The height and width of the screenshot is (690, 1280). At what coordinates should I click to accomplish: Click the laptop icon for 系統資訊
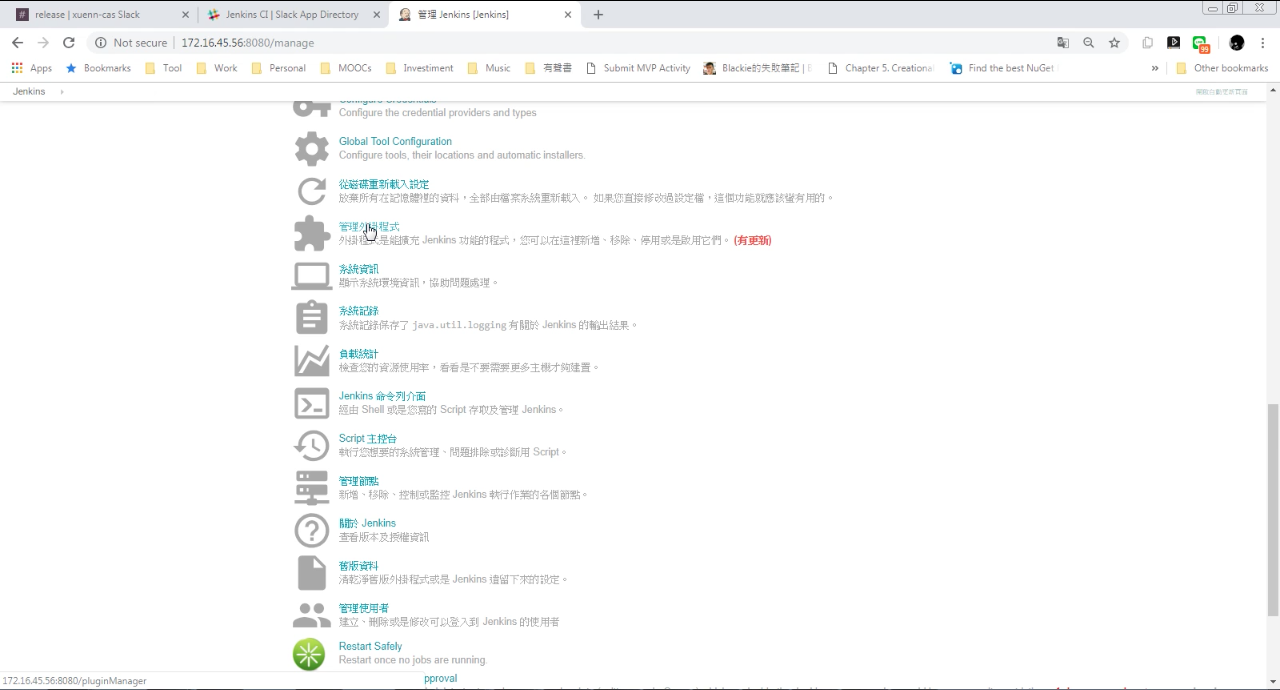[311, 276]
